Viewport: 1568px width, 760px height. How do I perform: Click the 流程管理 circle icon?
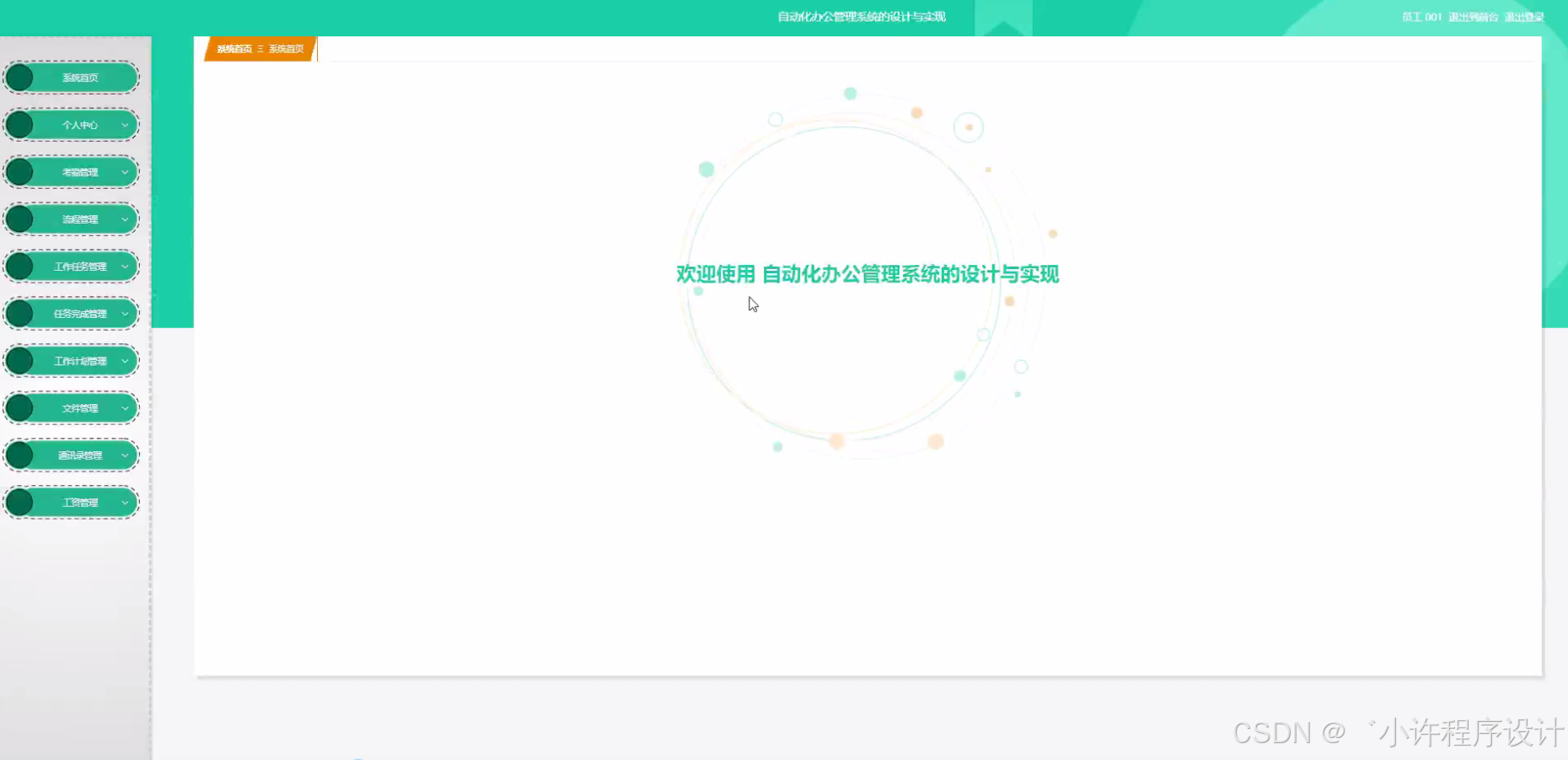click(20, 218)
